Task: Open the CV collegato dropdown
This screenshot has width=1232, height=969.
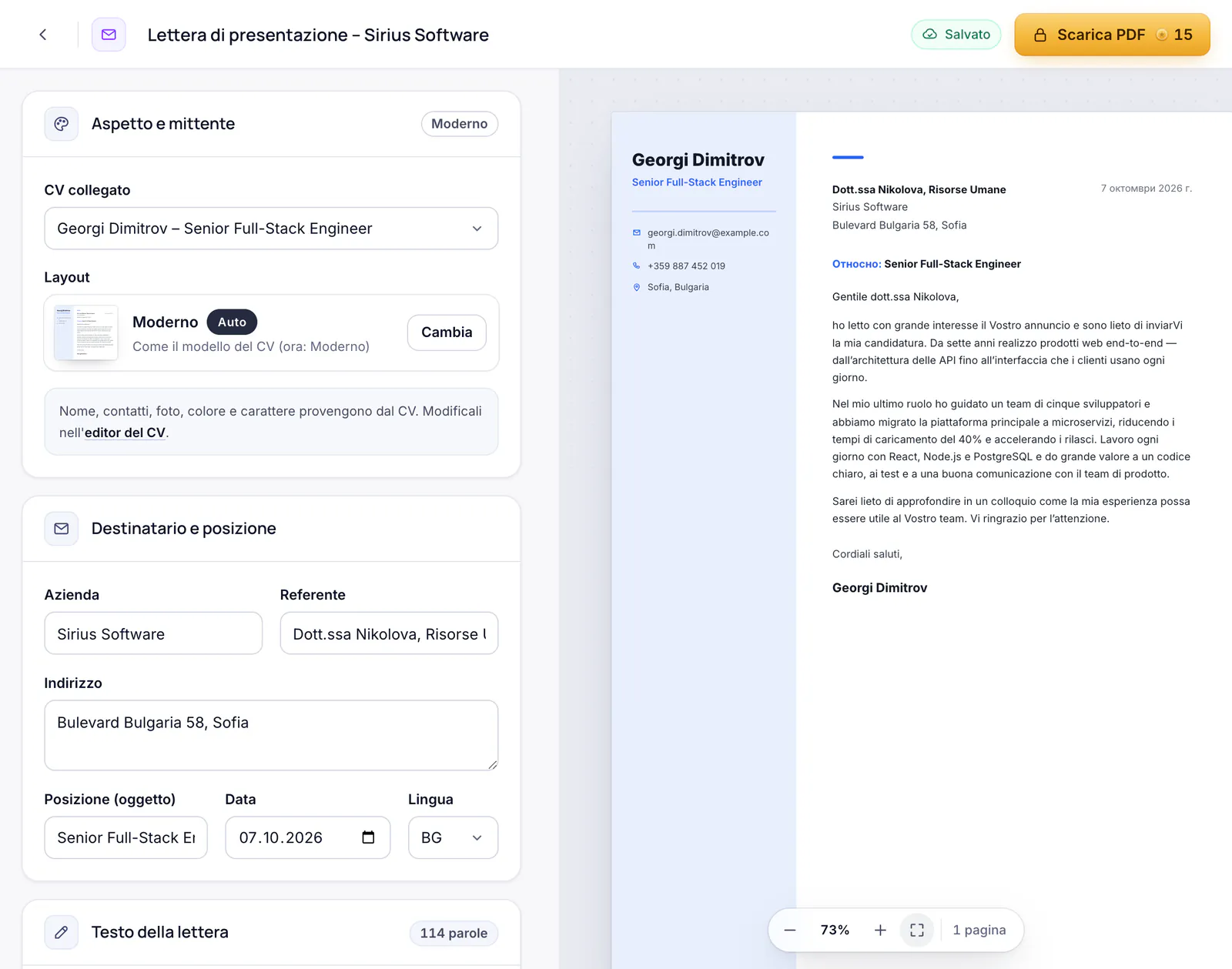Action: tap(271, 229)
